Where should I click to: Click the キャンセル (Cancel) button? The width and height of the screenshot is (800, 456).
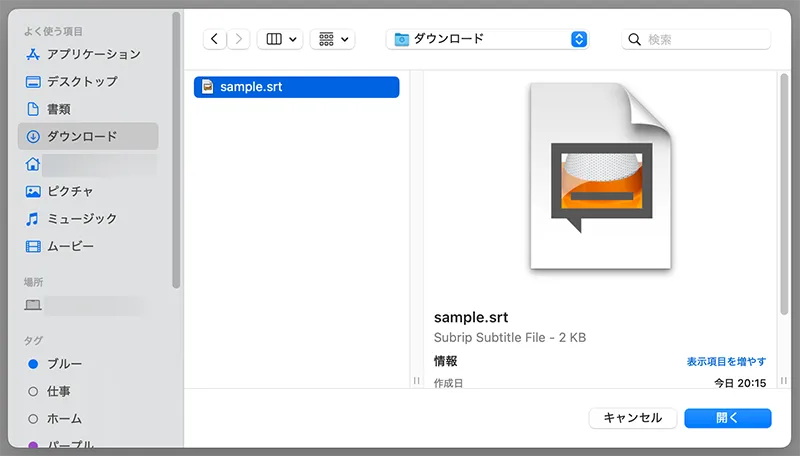tap(633, 418)
